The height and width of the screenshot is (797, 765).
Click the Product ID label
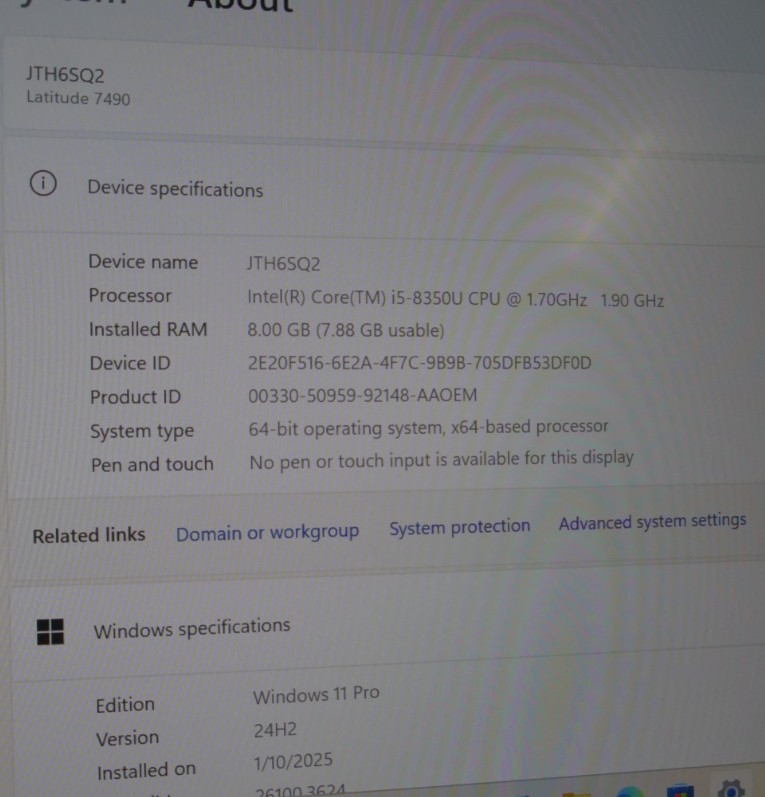136,396
